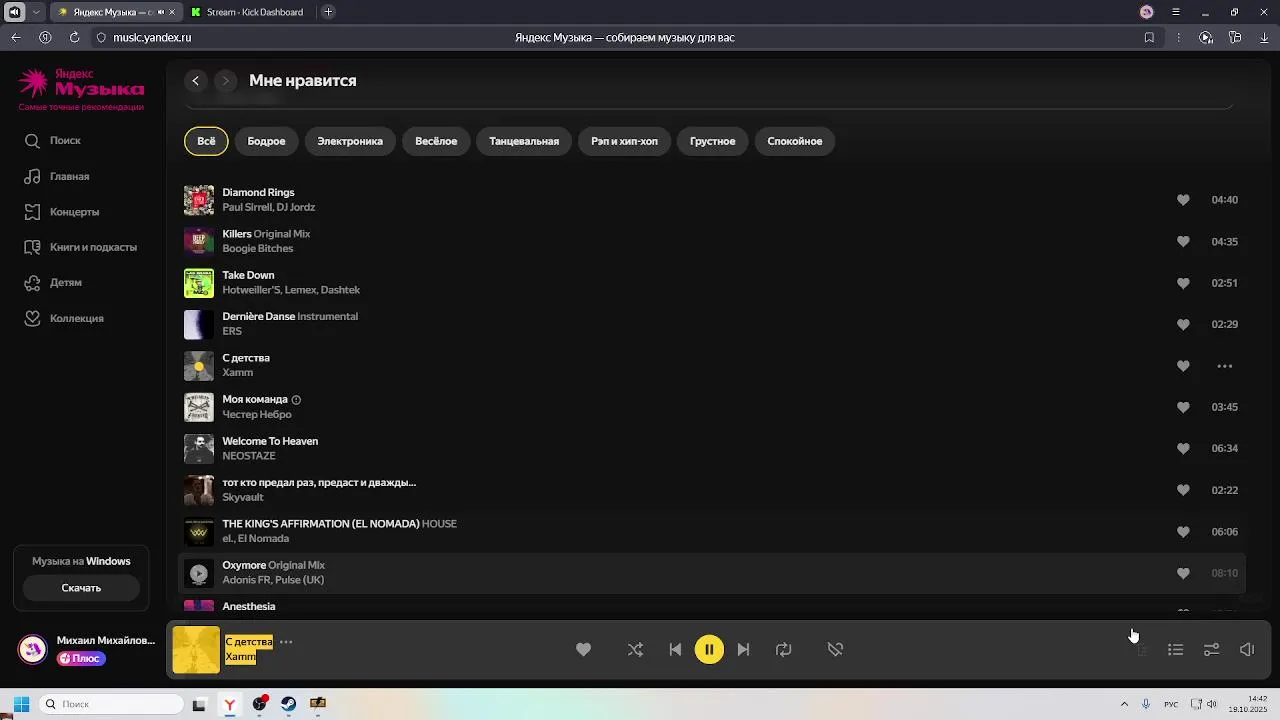Open Детям section in sidebar
Viewport: 1280px width, 720px height.
[53, 283]
